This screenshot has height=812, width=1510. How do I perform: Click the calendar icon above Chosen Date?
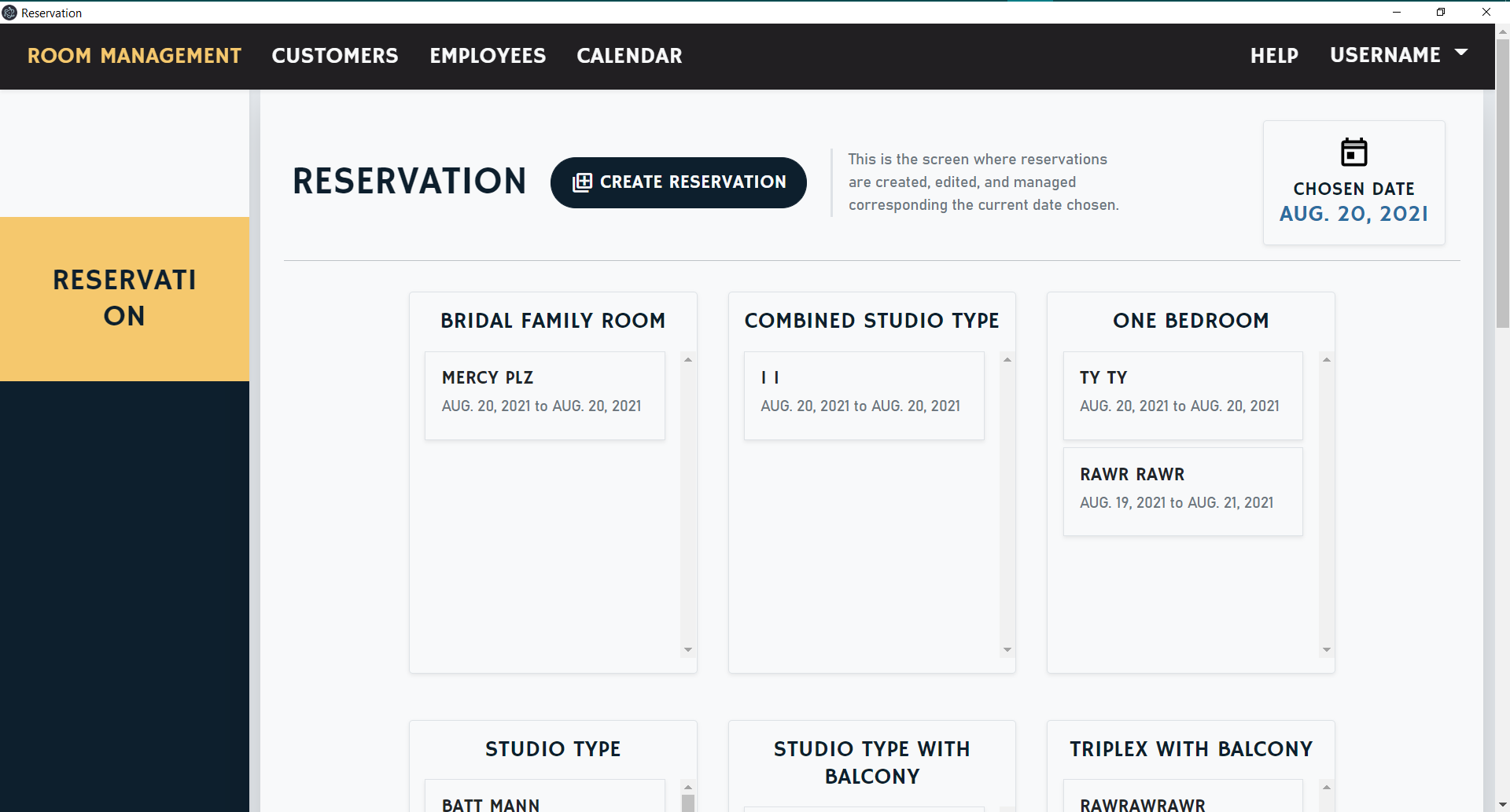[x=1353, y=152]
